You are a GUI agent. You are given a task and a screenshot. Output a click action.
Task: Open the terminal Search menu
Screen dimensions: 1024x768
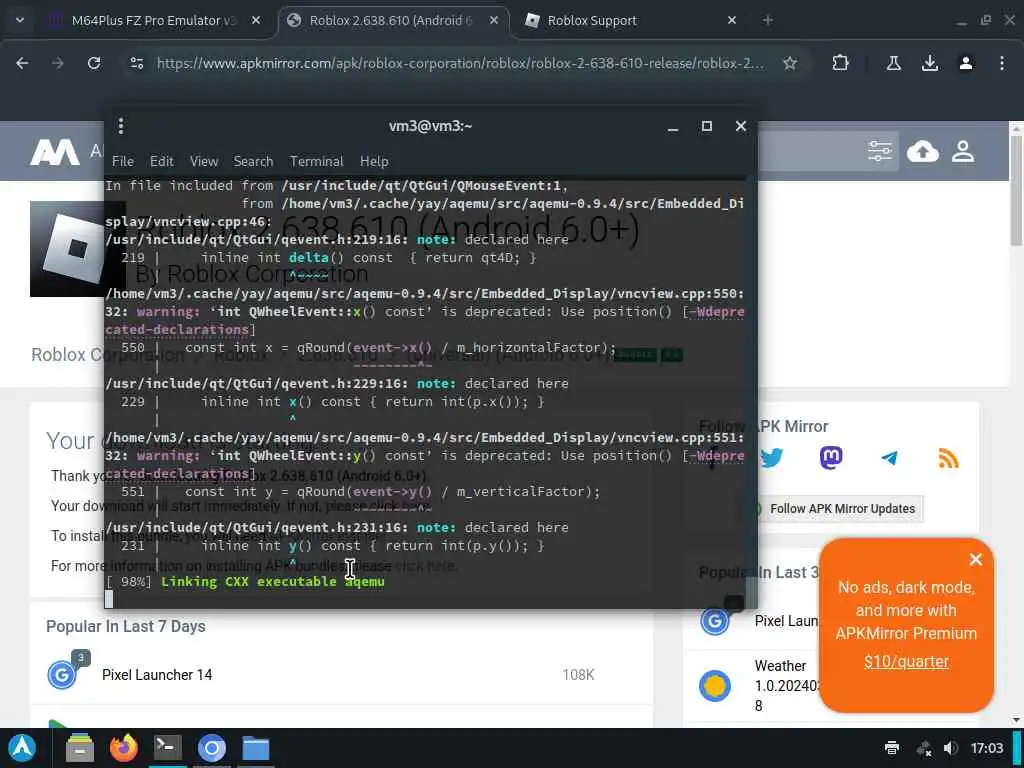[x=253, y=161]
